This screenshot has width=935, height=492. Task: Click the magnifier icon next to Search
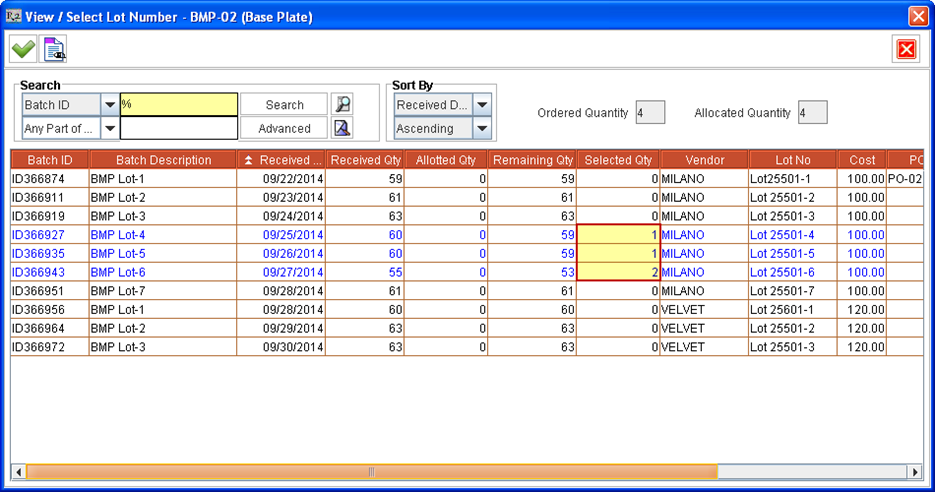point(342,105)
